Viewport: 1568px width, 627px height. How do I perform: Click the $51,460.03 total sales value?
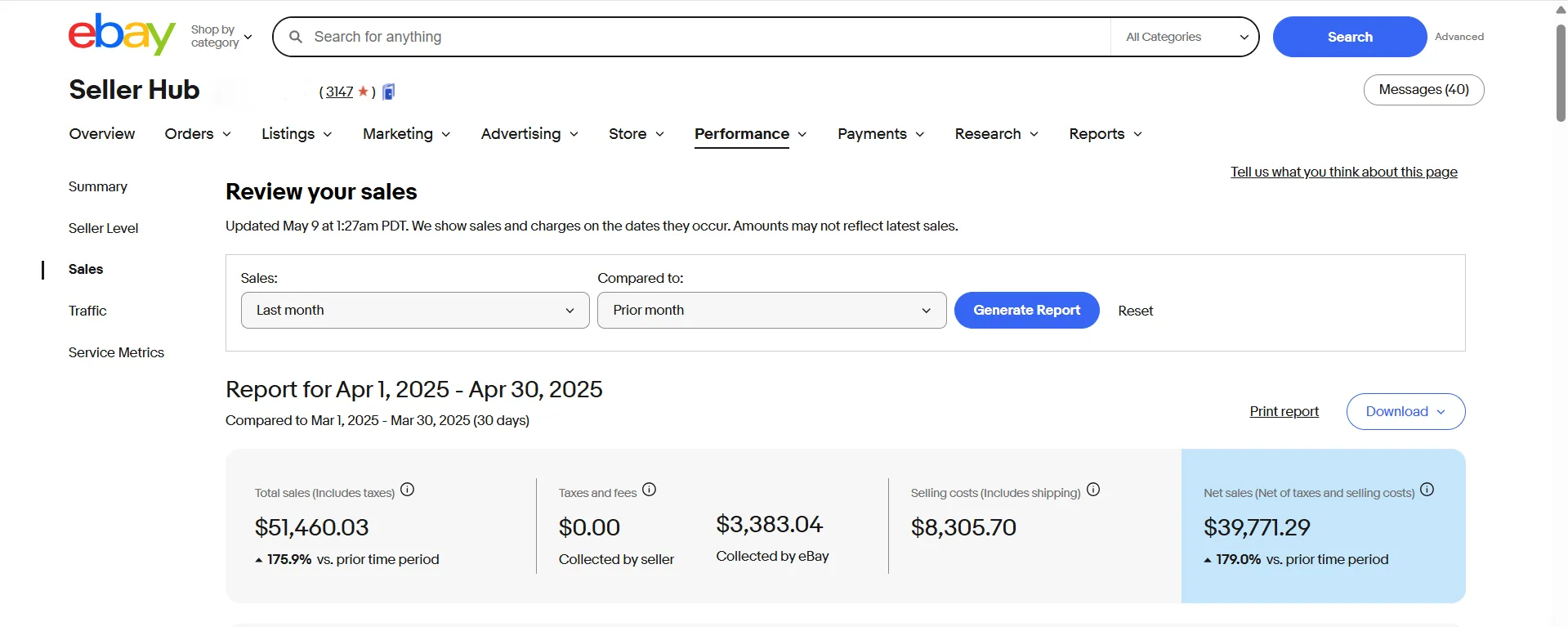tap(312, 527)
